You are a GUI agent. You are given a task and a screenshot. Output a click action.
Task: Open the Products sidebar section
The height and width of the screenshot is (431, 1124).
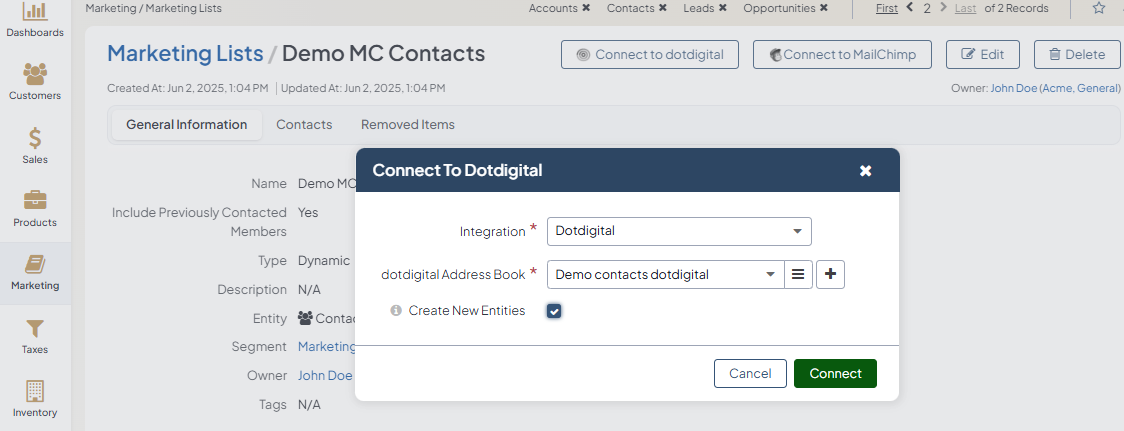[x=35, y=208]
